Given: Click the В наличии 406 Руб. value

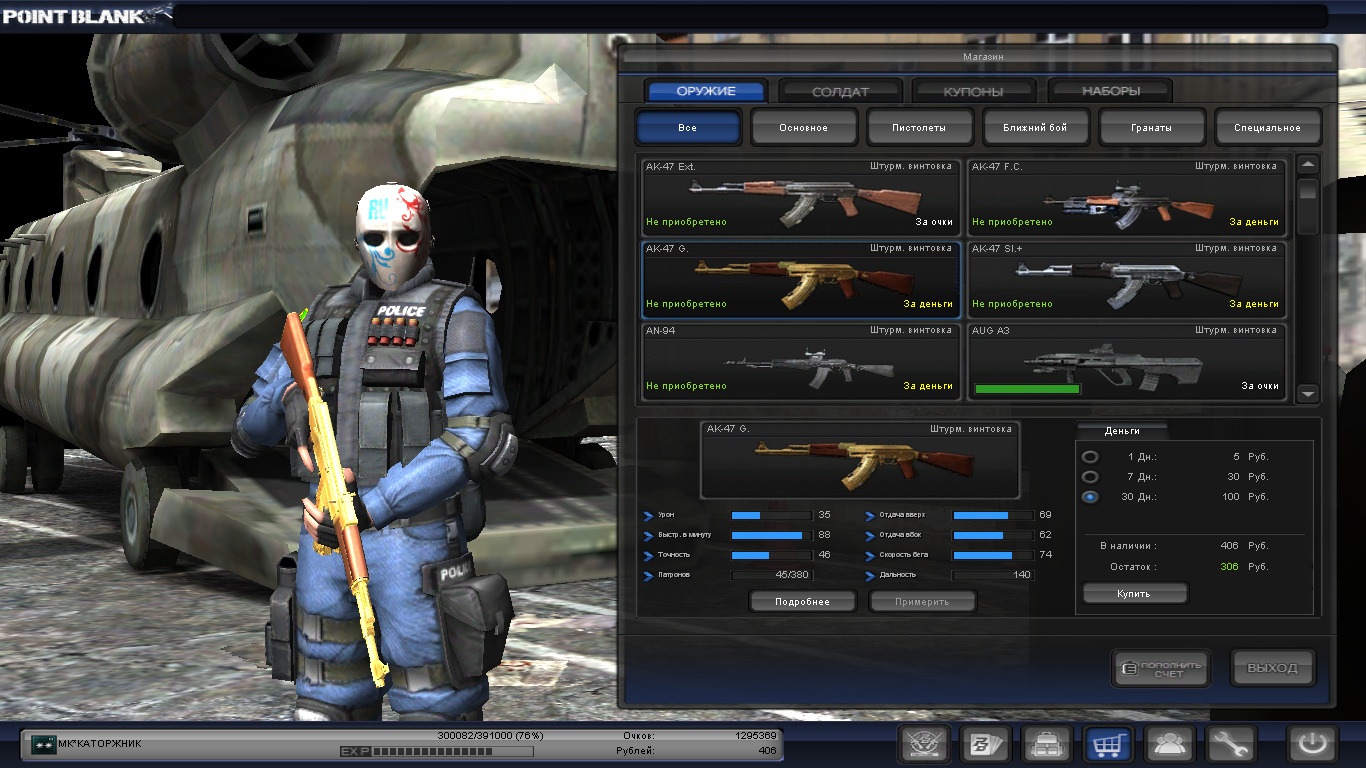Looking at the screenshot, I should click(1244, 546).
